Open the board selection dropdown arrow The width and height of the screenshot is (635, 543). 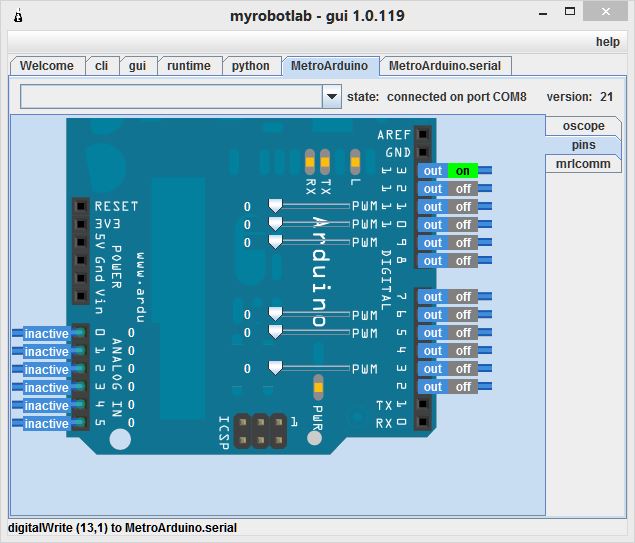click(x=332, y=96)
